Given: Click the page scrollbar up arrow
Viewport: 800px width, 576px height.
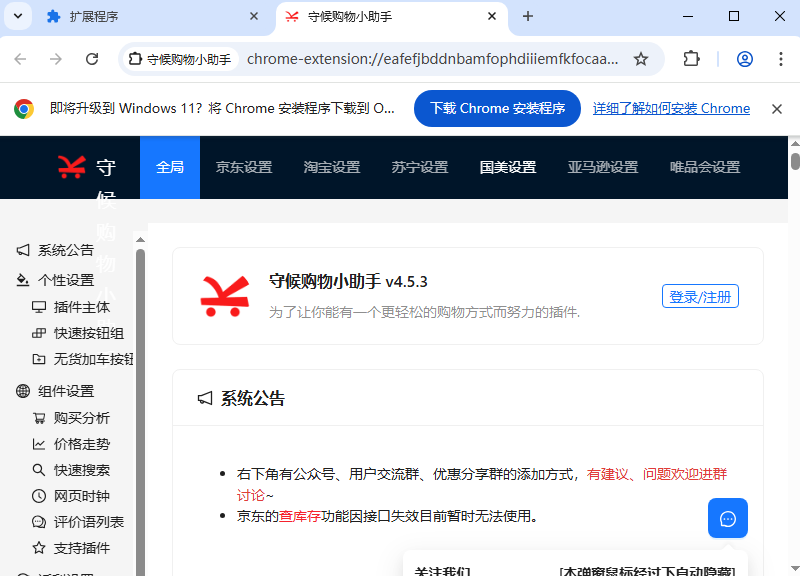Looking at the screenshot, I should click(794, 143).
